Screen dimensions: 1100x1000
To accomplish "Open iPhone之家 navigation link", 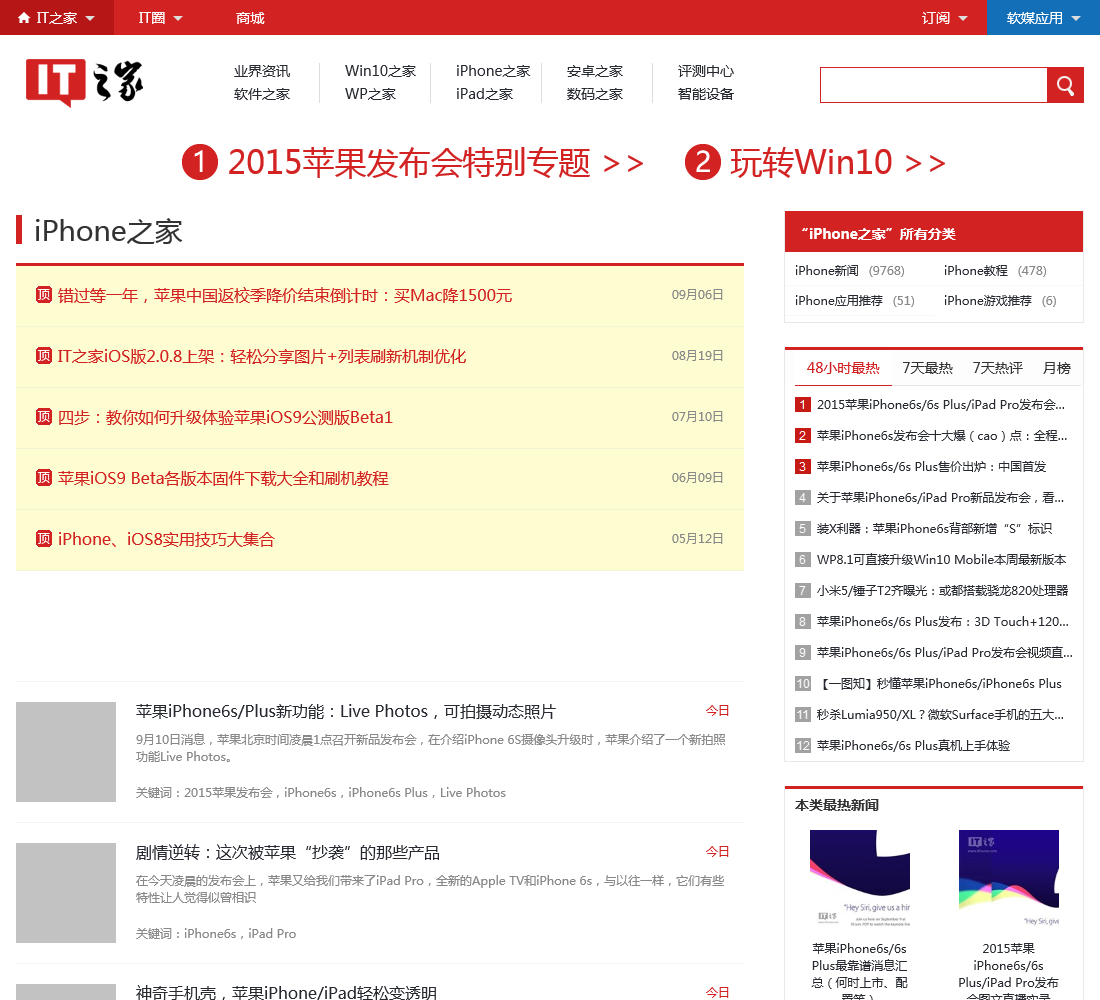I will tap(493, 71).
